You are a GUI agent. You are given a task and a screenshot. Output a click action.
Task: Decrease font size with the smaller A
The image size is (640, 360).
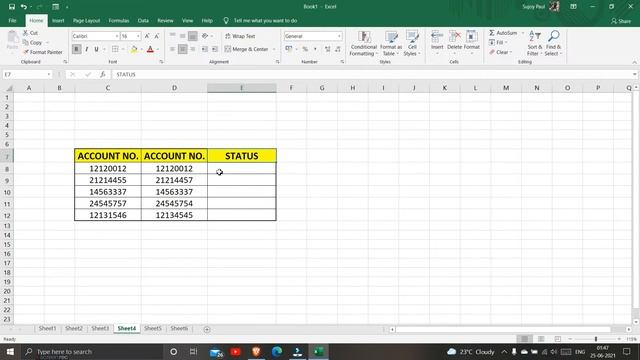pyautogui.click(x=156, y=36)
